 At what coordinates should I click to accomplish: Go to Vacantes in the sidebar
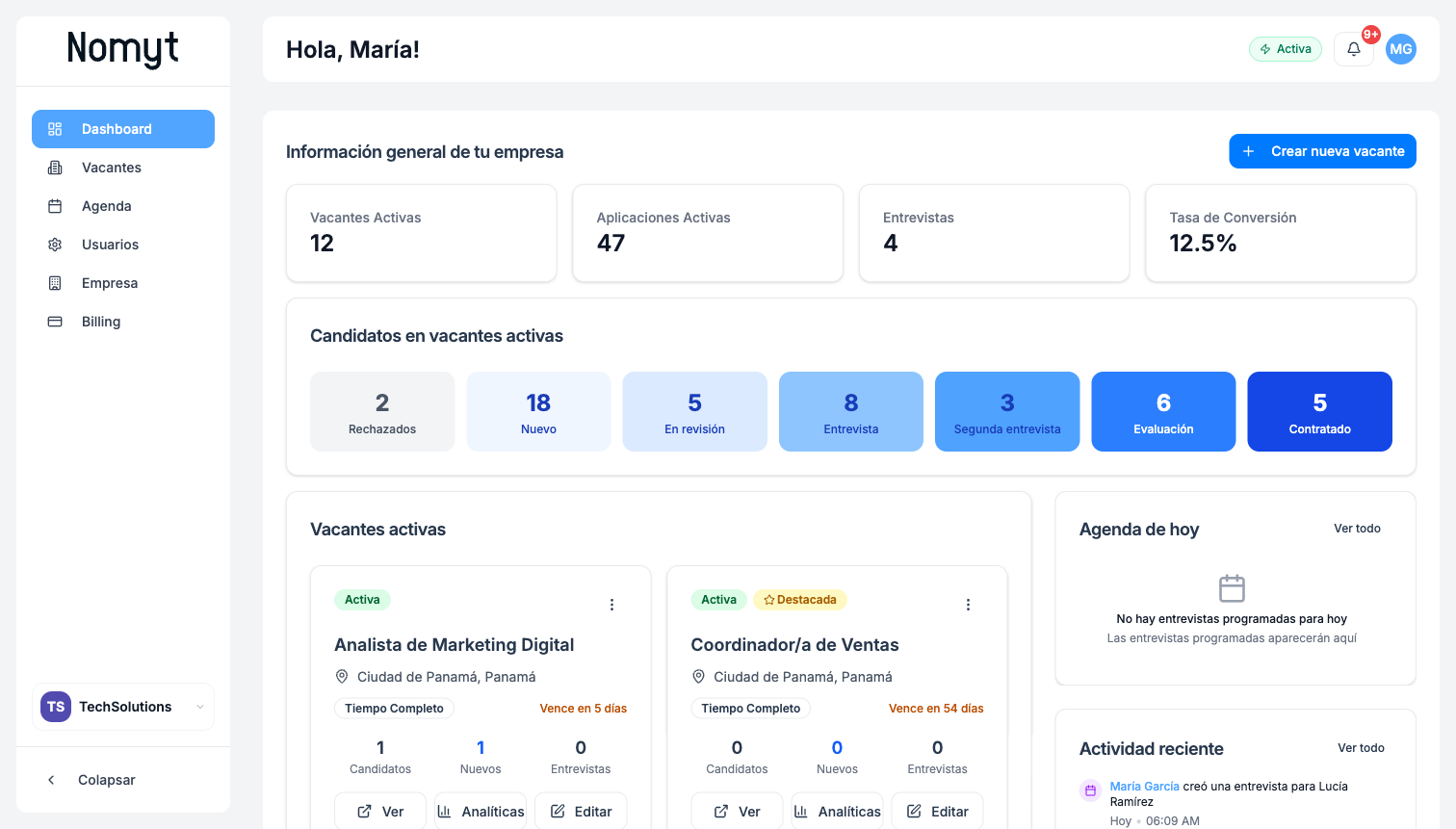[112, 168]
